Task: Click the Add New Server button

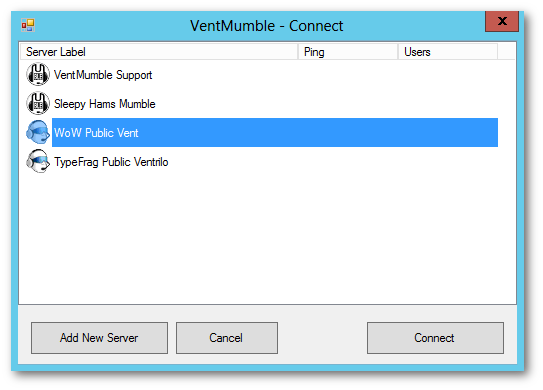Action: [99, 338]
